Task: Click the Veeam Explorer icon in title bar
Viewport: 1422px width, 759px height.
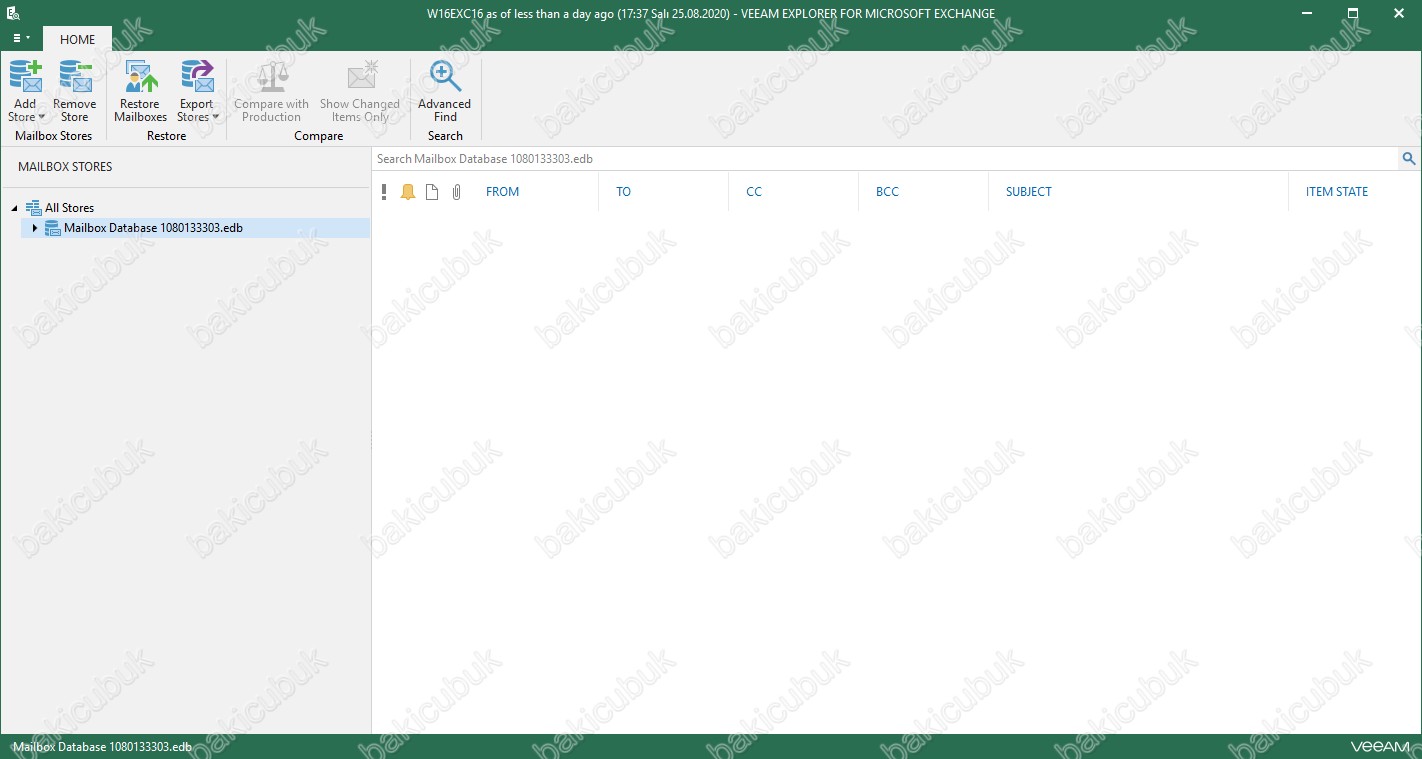Action: coord(14,13)
